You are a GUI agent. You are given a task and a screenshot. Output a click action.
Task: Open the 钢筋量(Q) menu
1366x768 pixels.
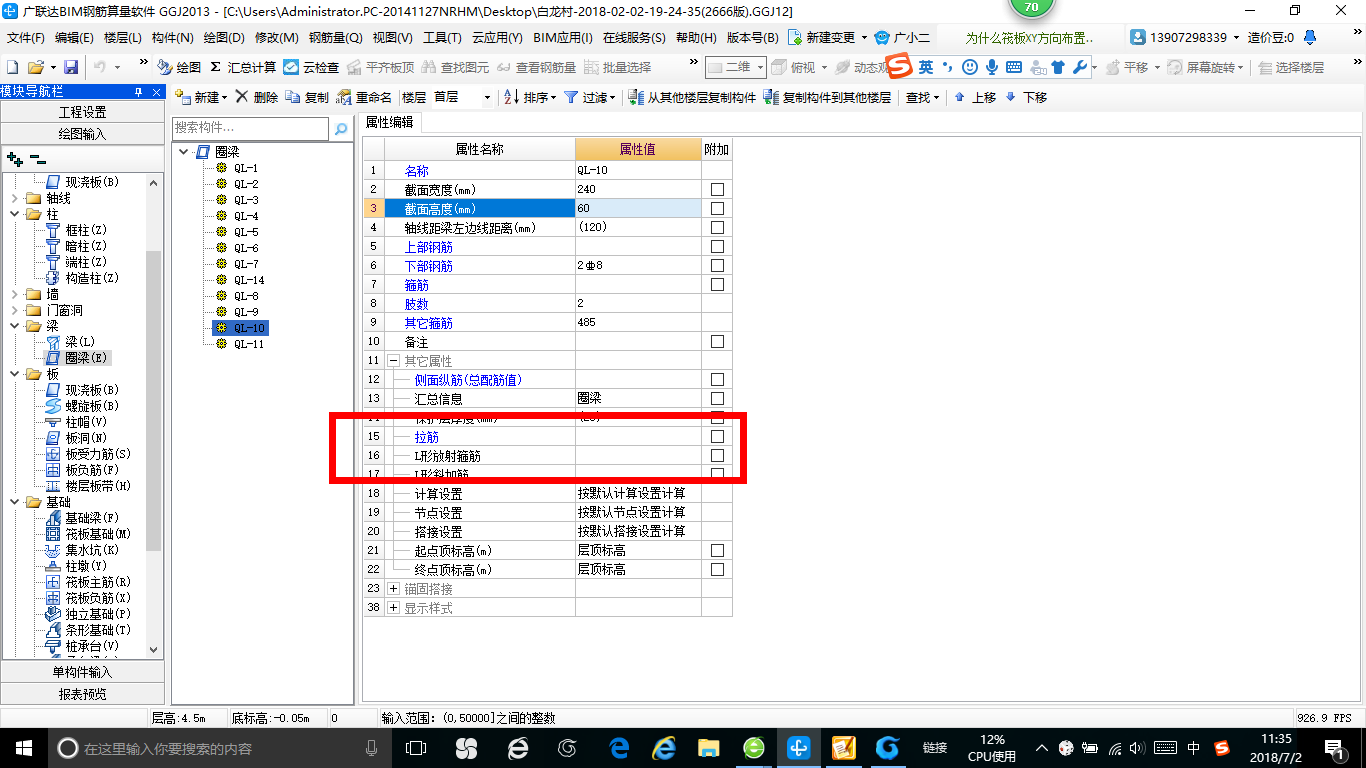point(335,38)
